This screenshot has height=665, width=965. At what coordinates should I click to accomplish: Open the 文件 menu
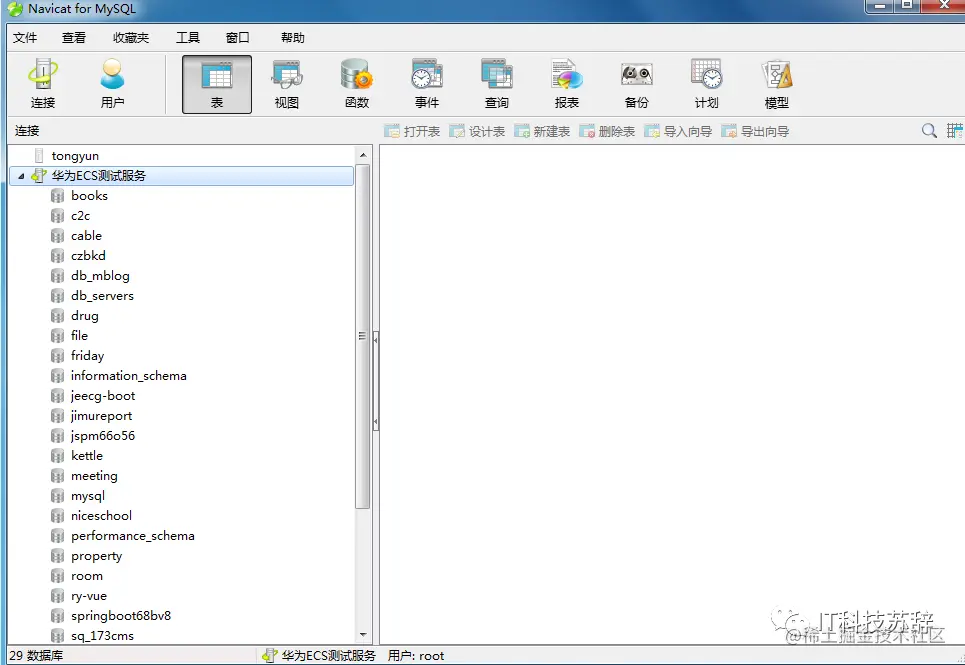[x=25, y=38]
